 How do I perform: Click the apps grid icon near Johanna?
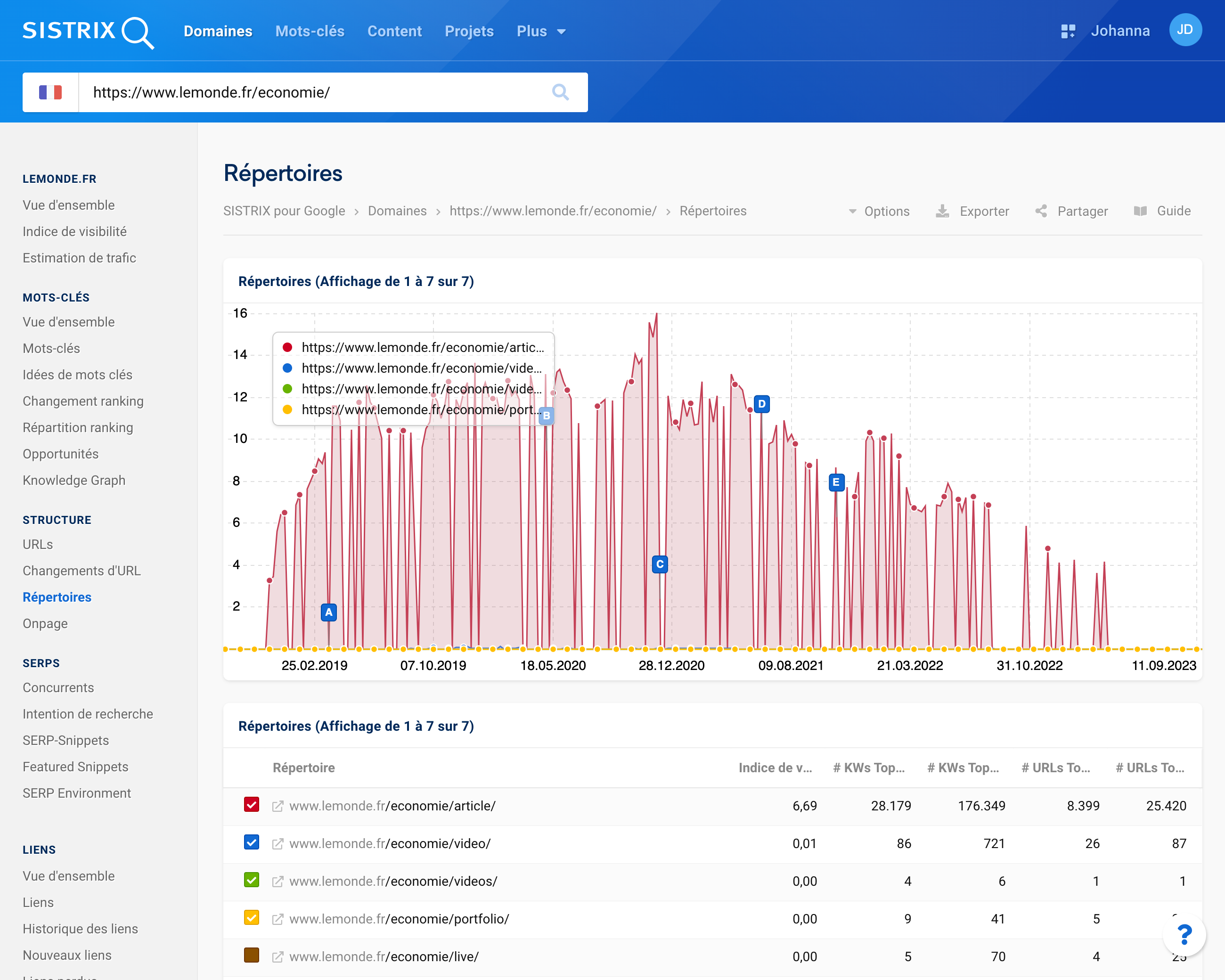(1068, 31)
